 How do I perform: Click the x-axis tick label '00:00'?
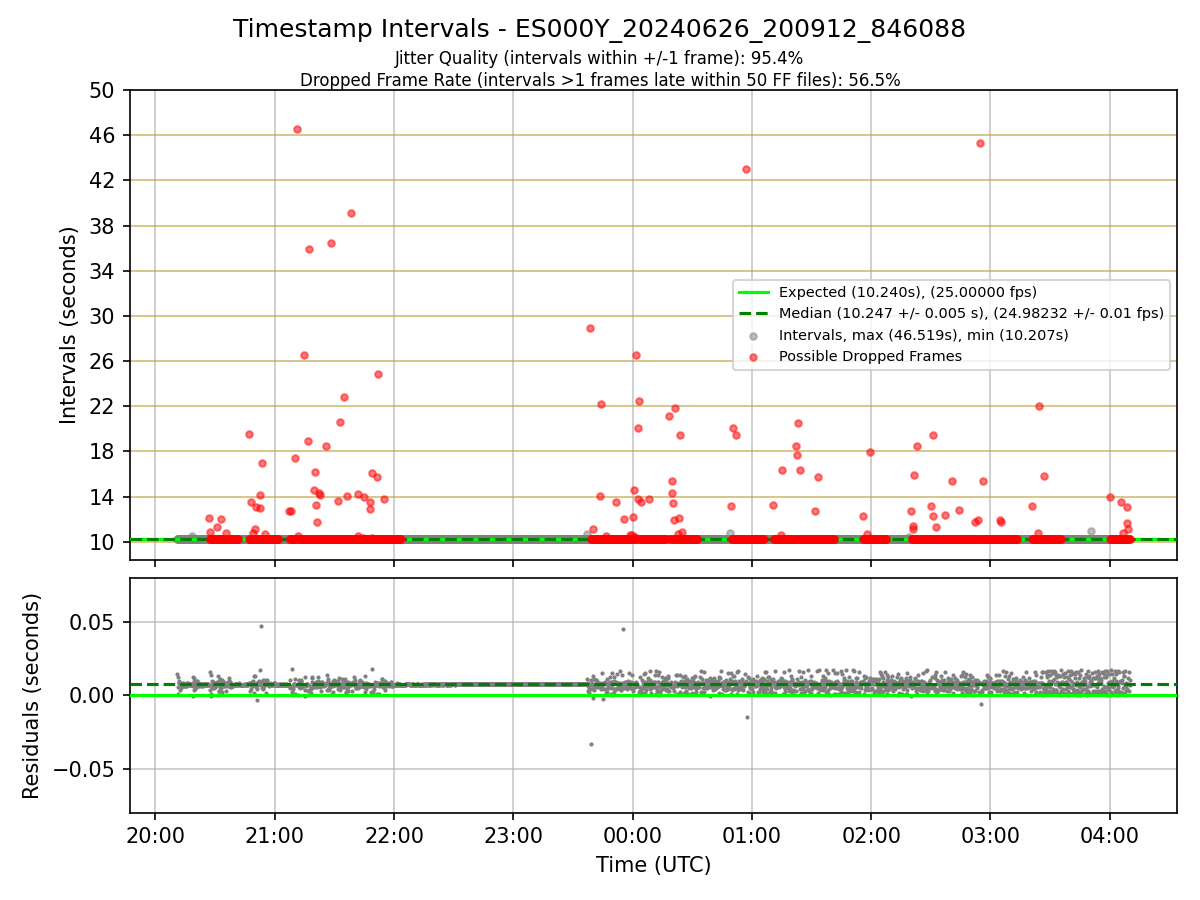(x=632, y=835)
